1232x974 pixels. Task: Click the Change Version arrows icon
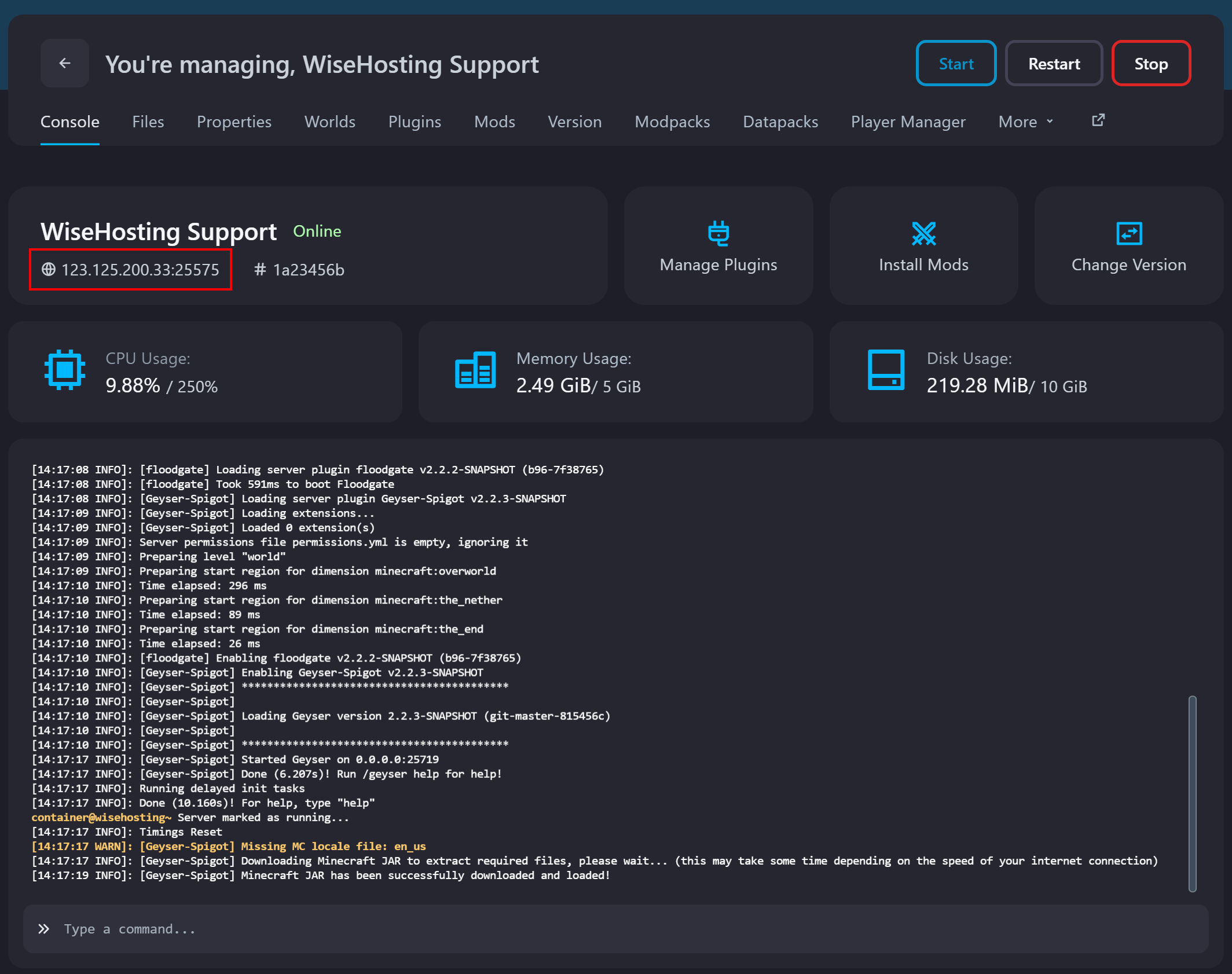1128,234
